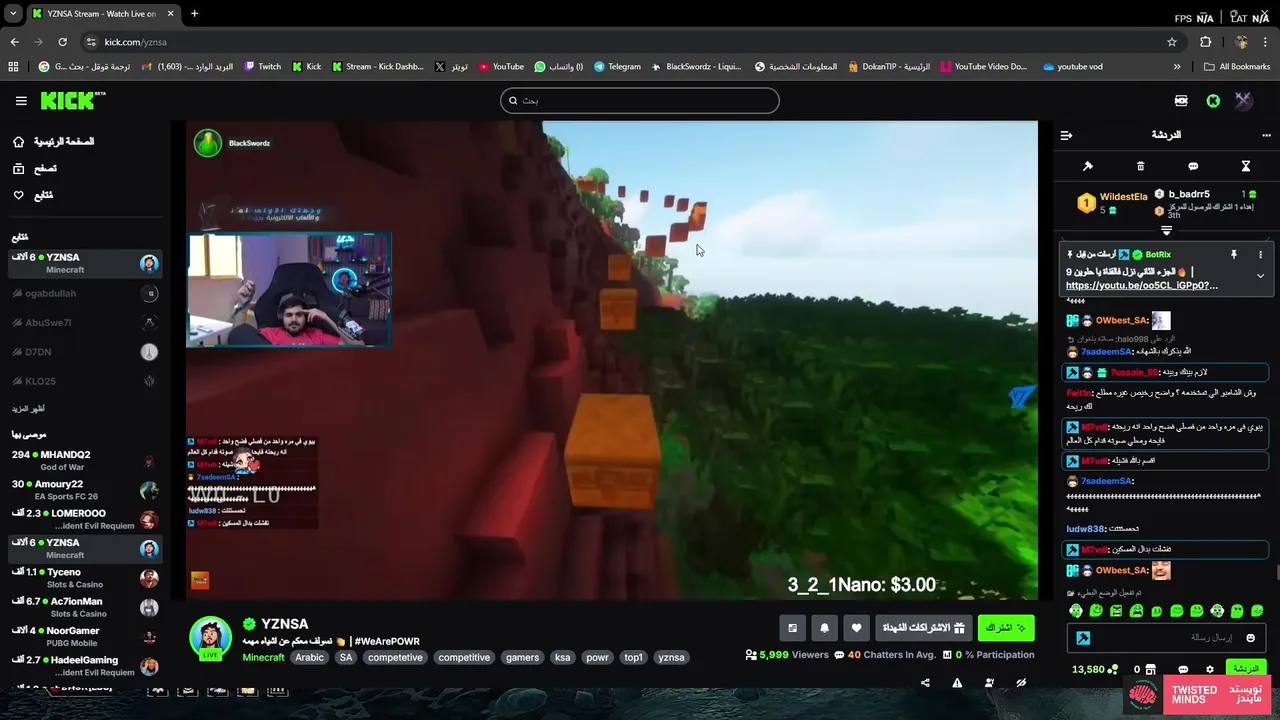Click the share stream icon
The height and width of the screenshot is (720, 1280).
pos(925,683)
